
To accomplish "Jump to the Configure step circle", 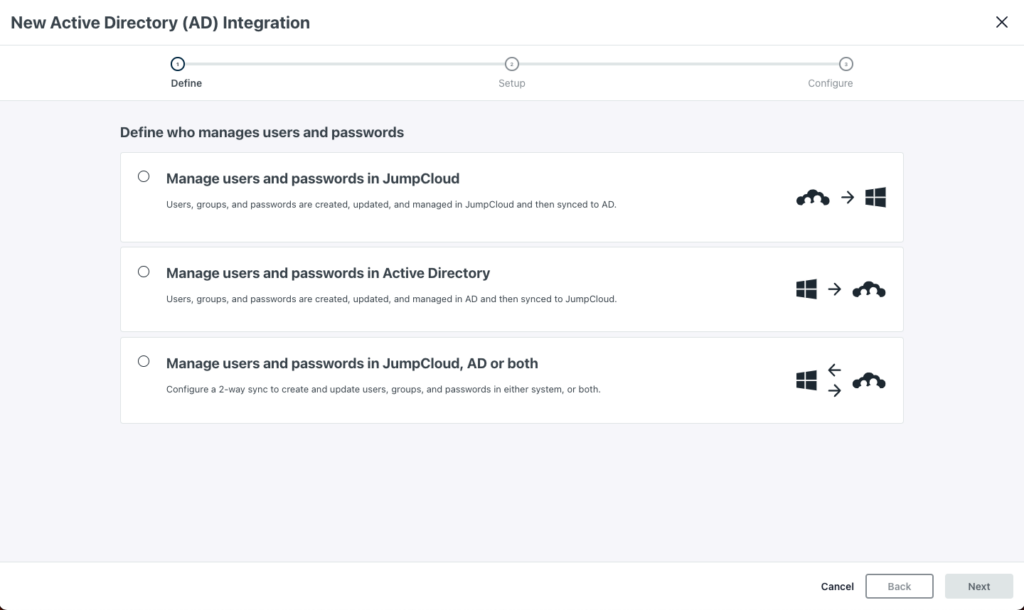I will click(846, 64).
